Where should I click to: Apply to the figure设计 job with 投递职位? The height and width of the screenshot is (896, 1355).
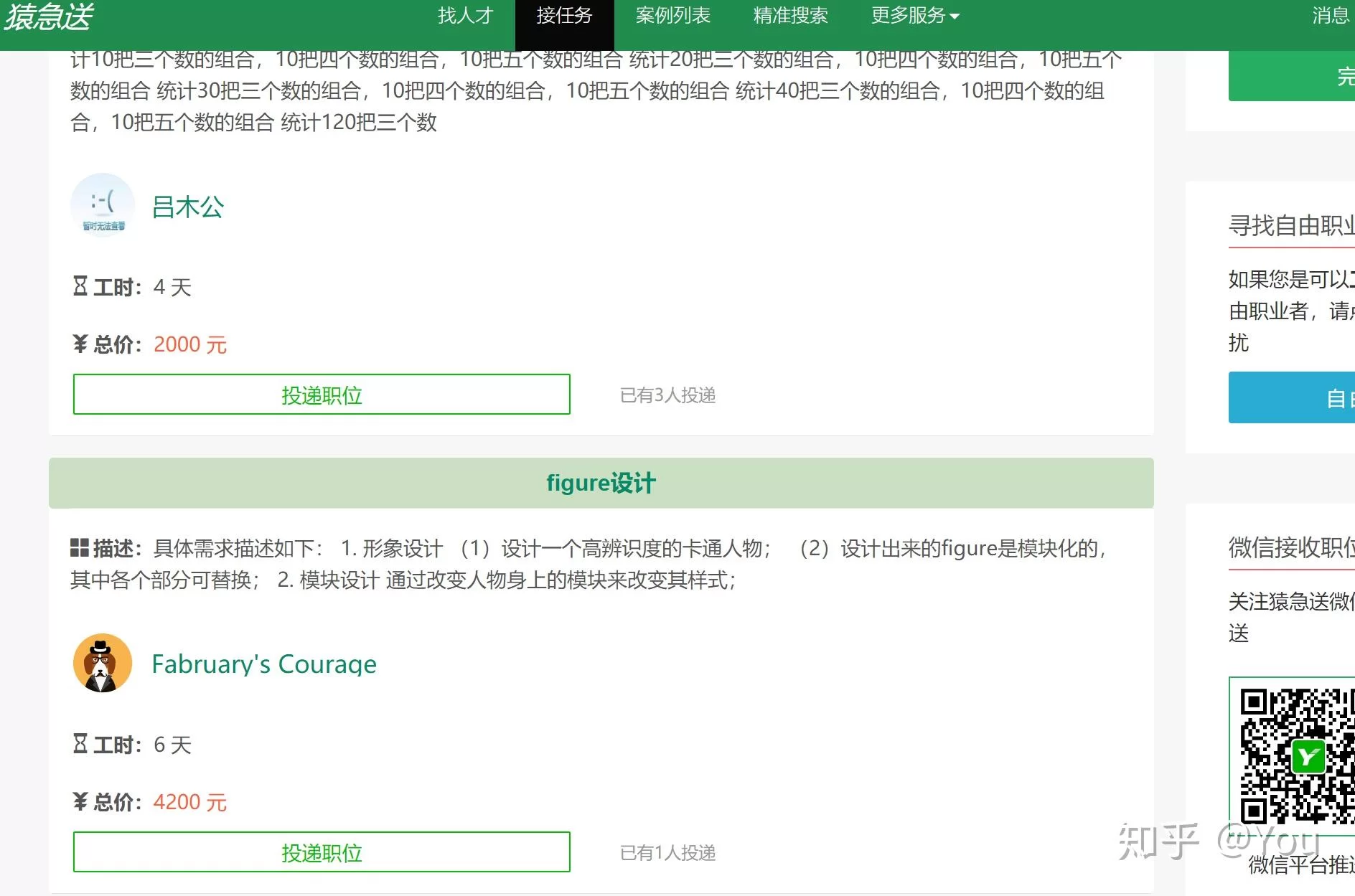tap(322, 852)
